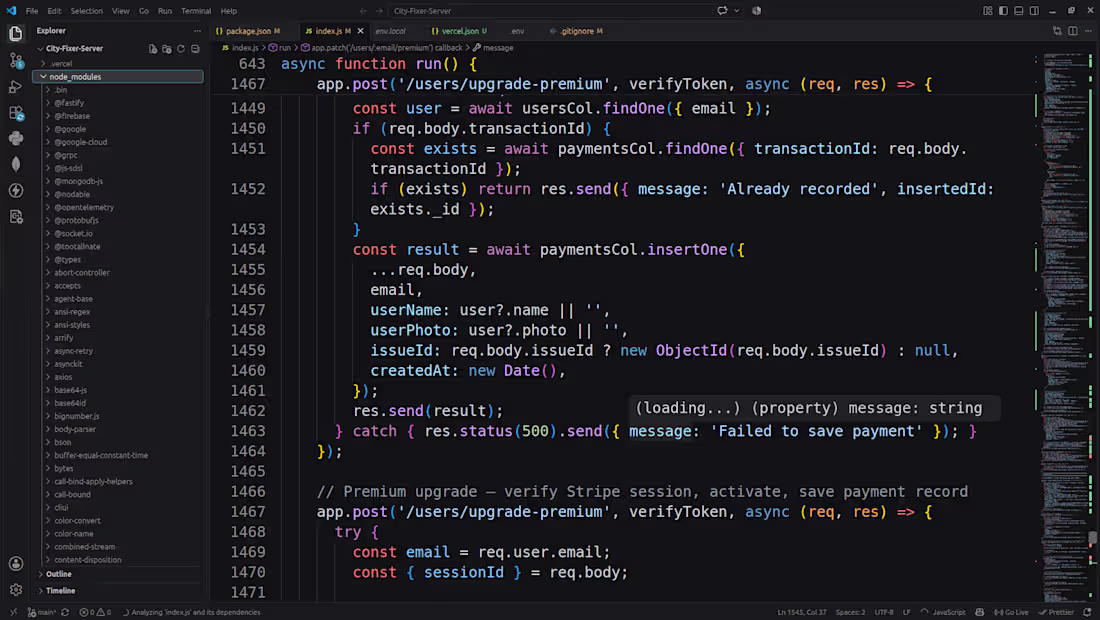Open the Terminal menu

tap(196, 11)
